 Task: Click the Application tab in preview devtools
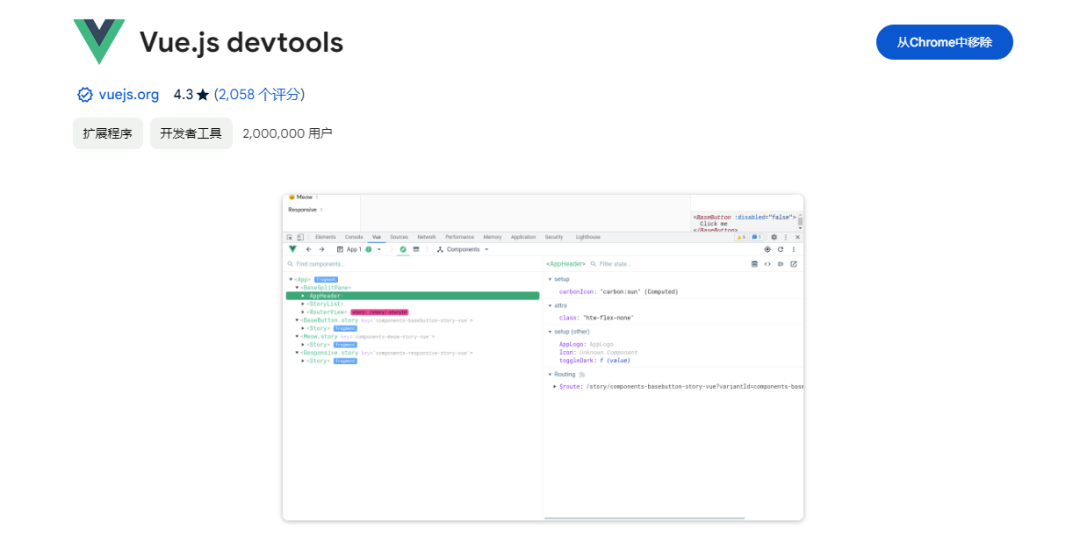523,237
